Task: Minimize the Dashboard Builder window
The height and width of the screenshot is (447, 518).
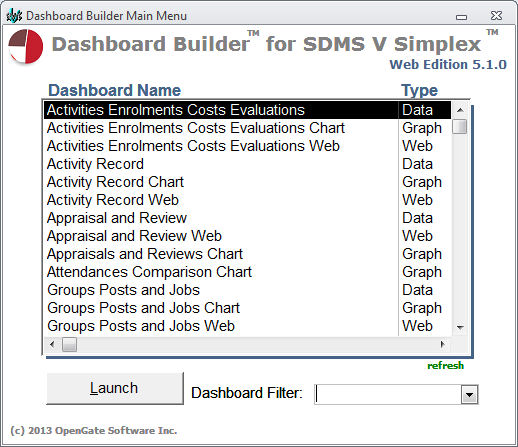Action: [x=461, y=16]
